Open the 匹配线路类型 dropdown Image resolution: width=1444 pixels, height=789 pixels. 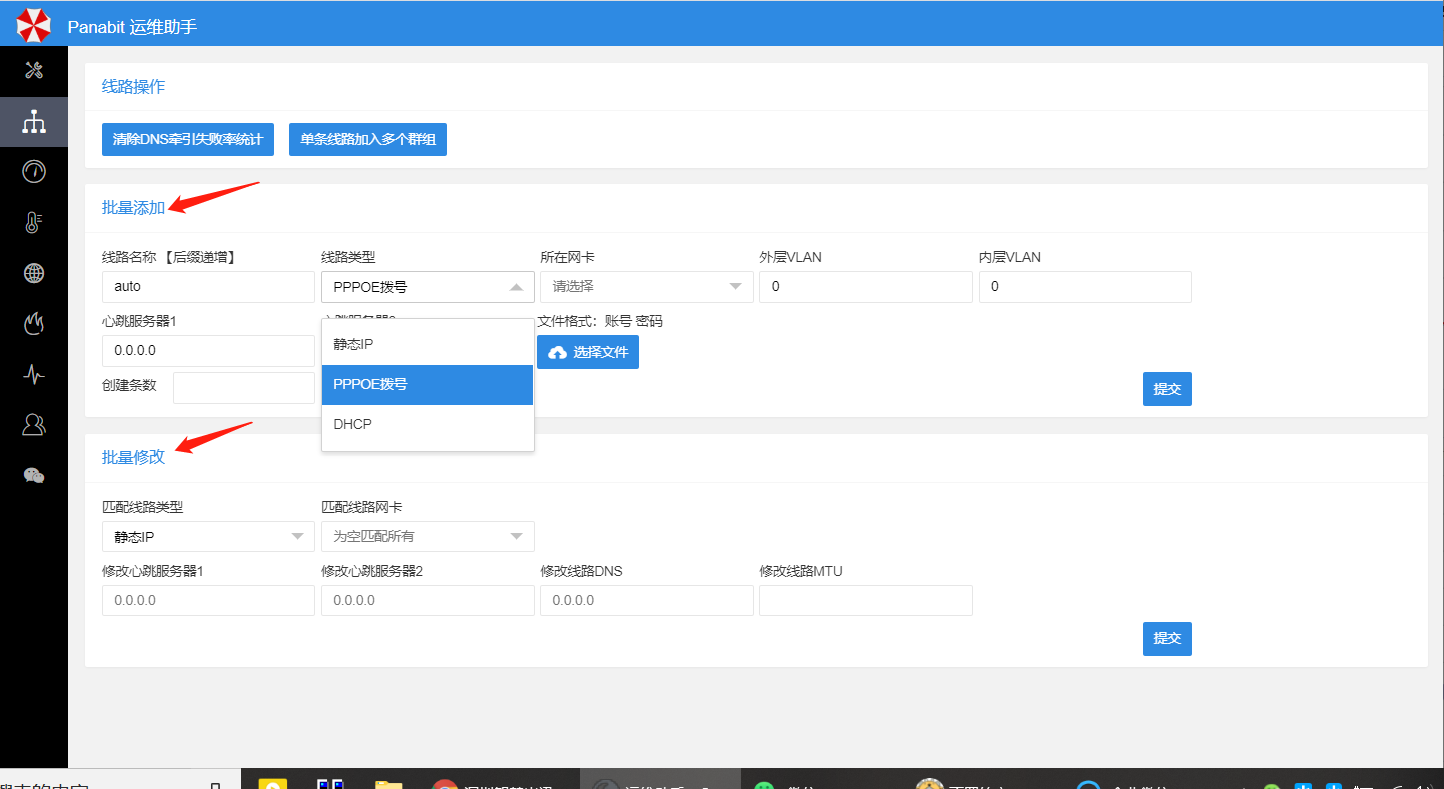tap(208, 536)
